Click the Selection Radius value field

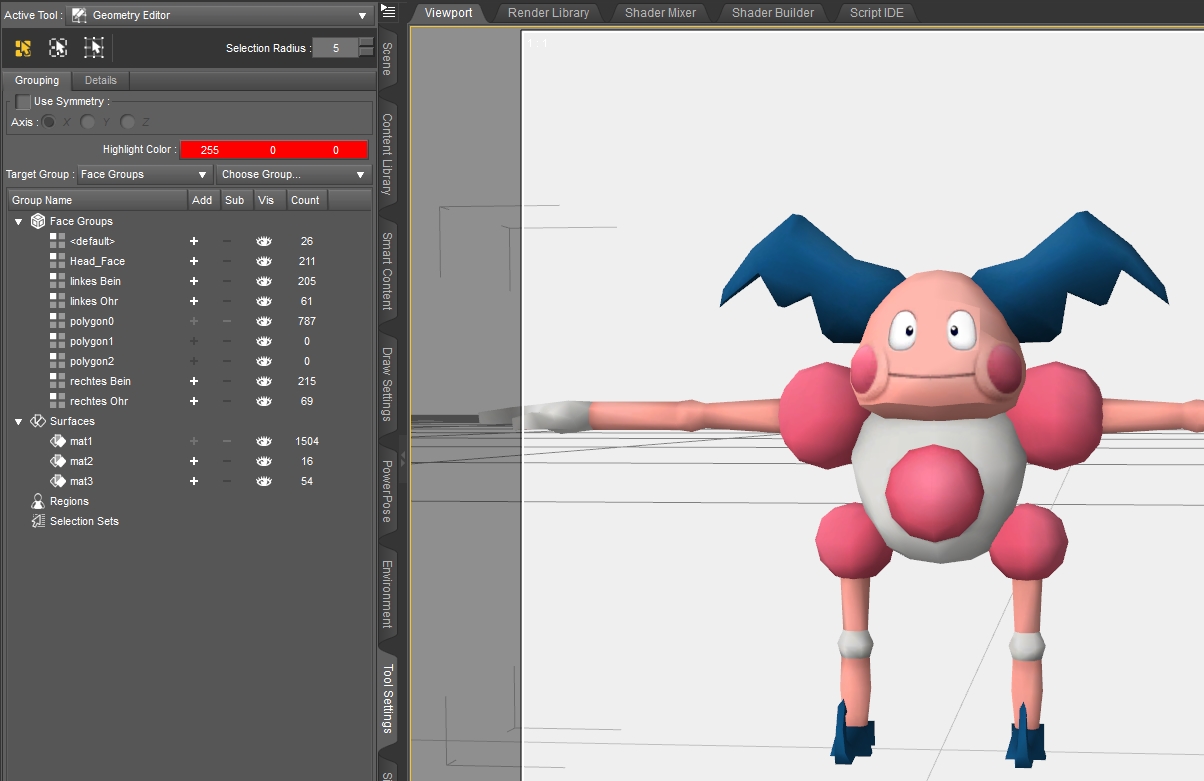coord(335,48)
